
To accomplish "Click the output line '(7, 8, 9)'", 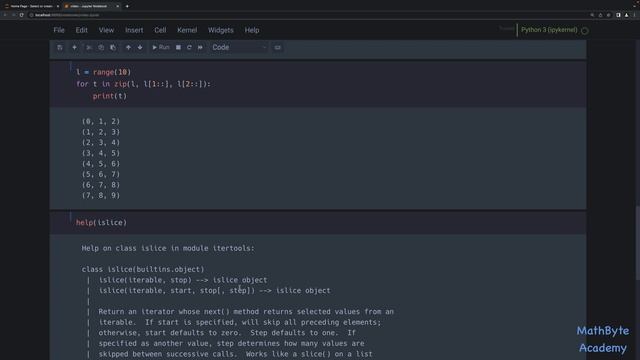I will 101,196.
